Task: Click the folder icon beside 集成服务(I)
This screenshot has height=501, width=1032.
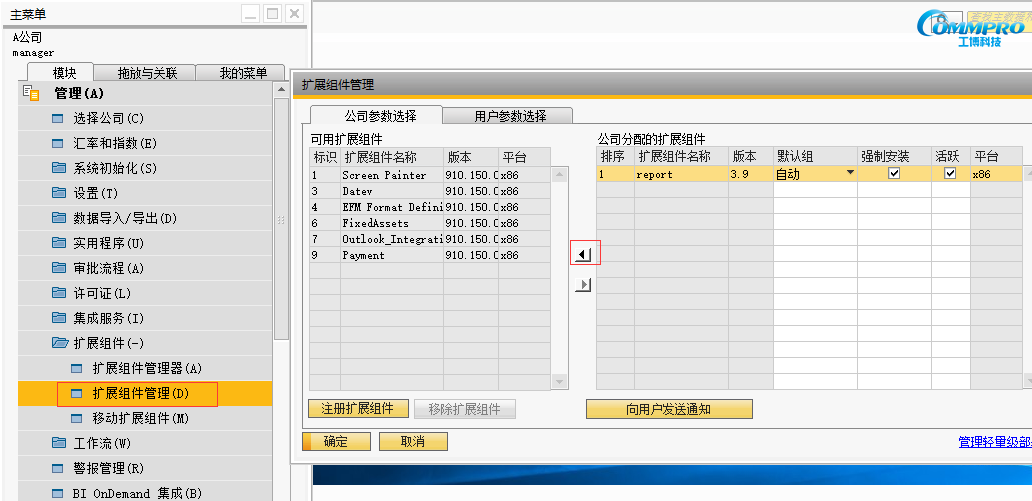Action: [x=59, y=318]
